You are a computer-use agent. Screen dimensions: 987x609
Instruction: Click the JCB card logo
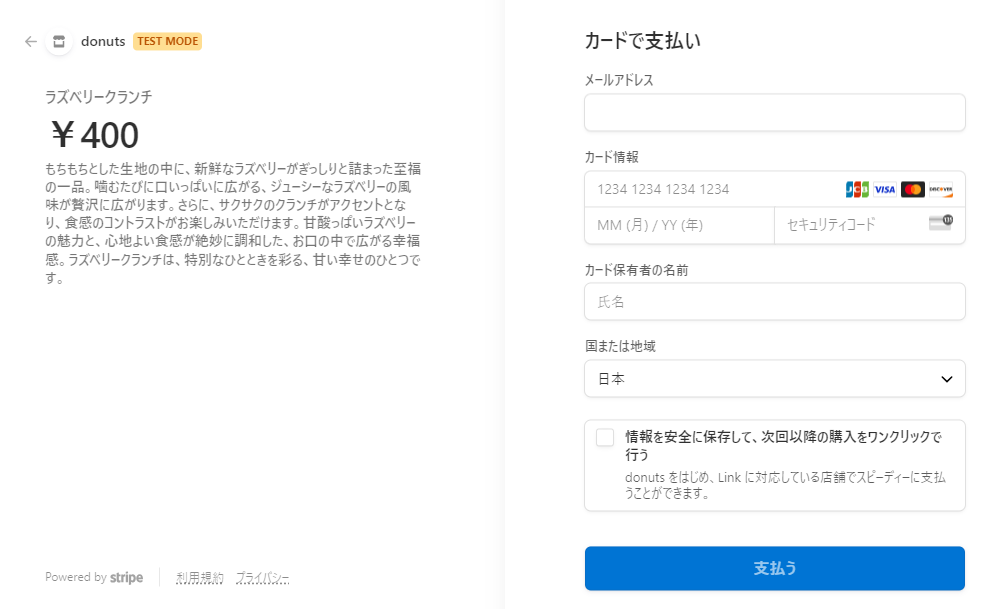click(x=857, y=189)
